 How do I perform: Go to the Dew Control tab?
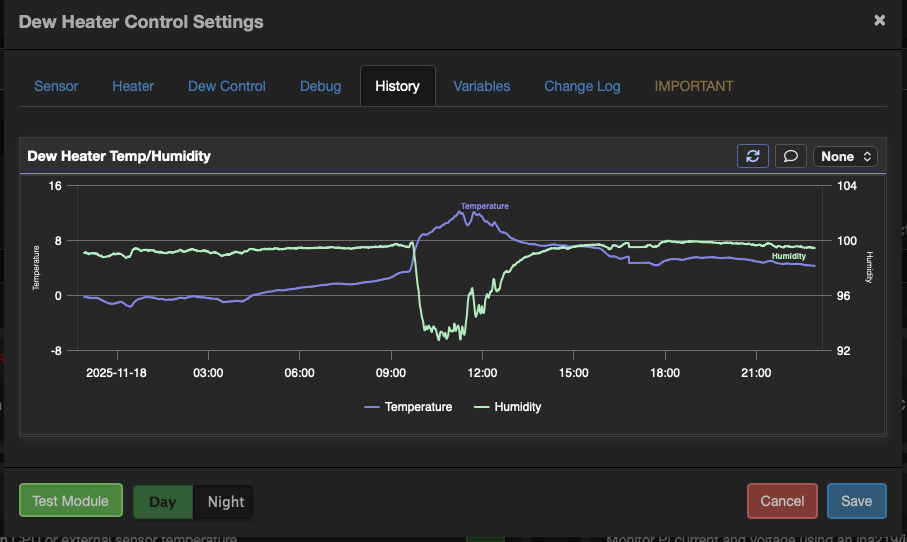227,86
